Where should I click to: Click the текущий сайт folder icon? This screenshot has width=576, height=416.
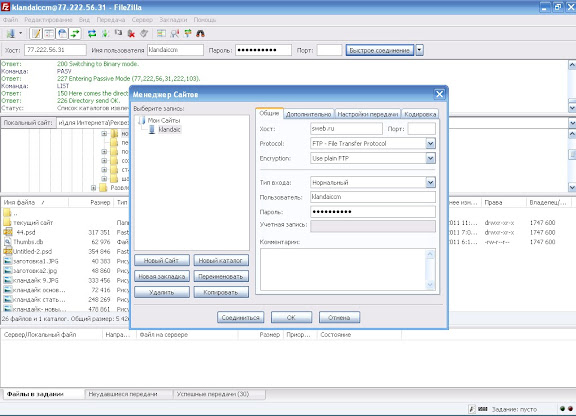coord(7,222)
